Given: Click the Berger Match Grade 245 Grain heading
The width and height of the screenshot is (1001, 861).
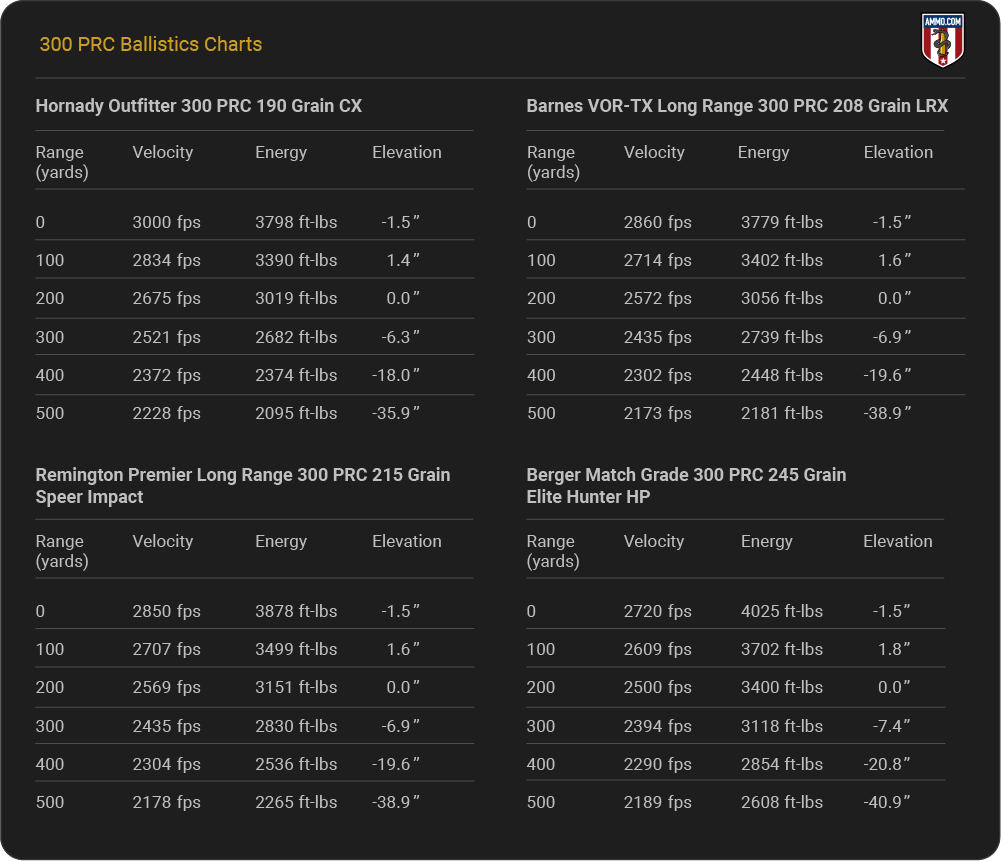Looking at the screenshot, I should point(686,486).
